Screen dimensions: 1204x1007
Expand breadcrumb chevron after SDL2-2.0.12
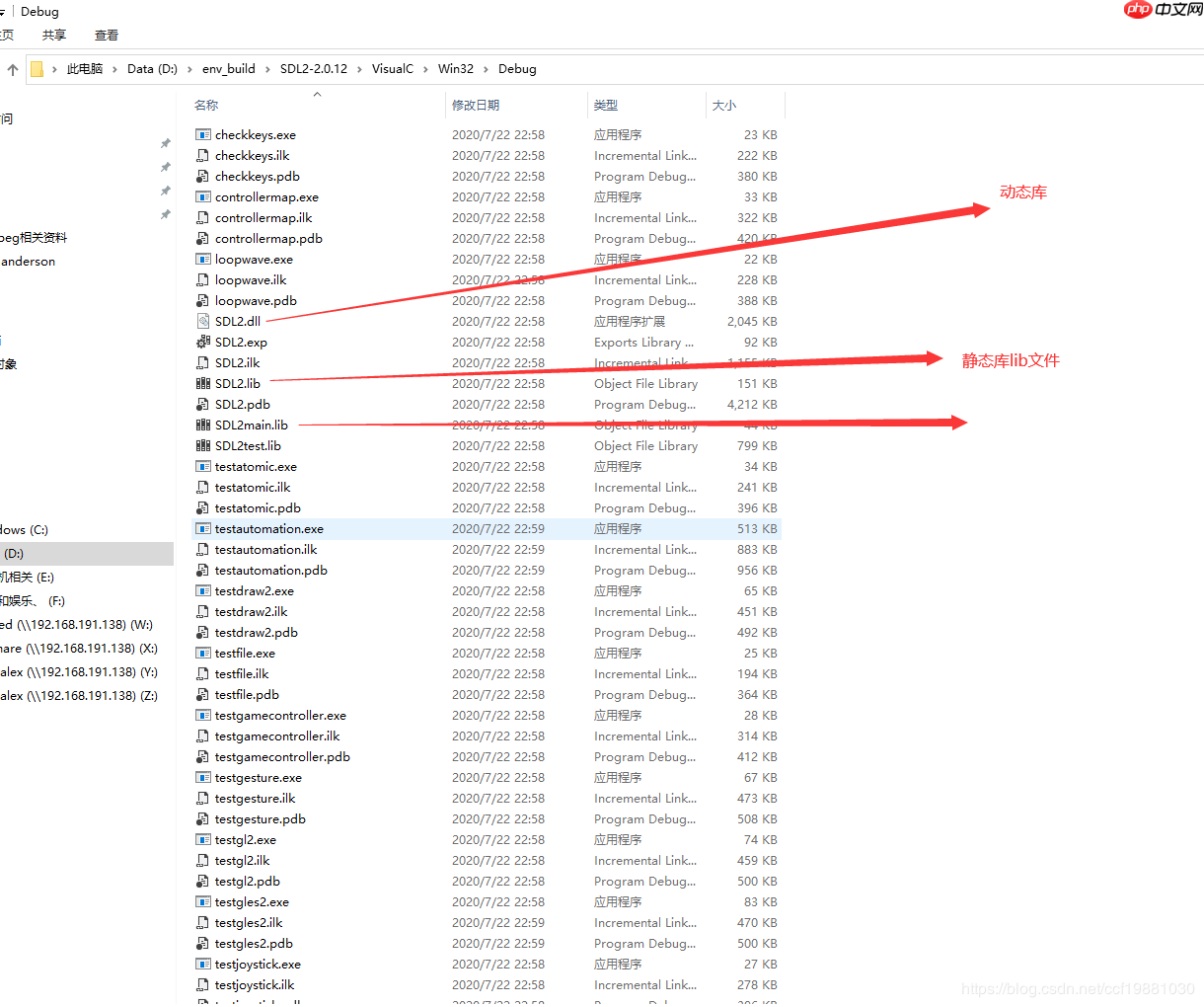(x=359, y=69)
